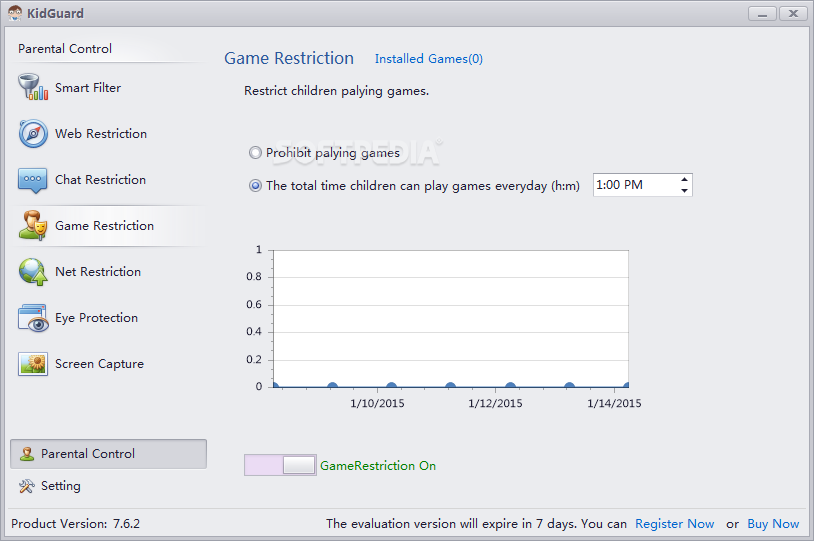The height and width of the screenshot is (541, 814).
Task: Click the Setting tools icon
Action: click(26, 486)
